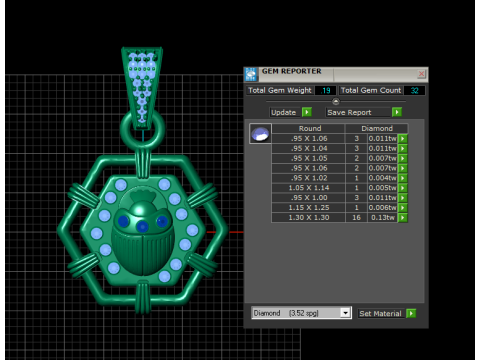Screen dimensions: 480x360
Task: Click the Total Gem Count label
Action: click(x=371, y=90)
